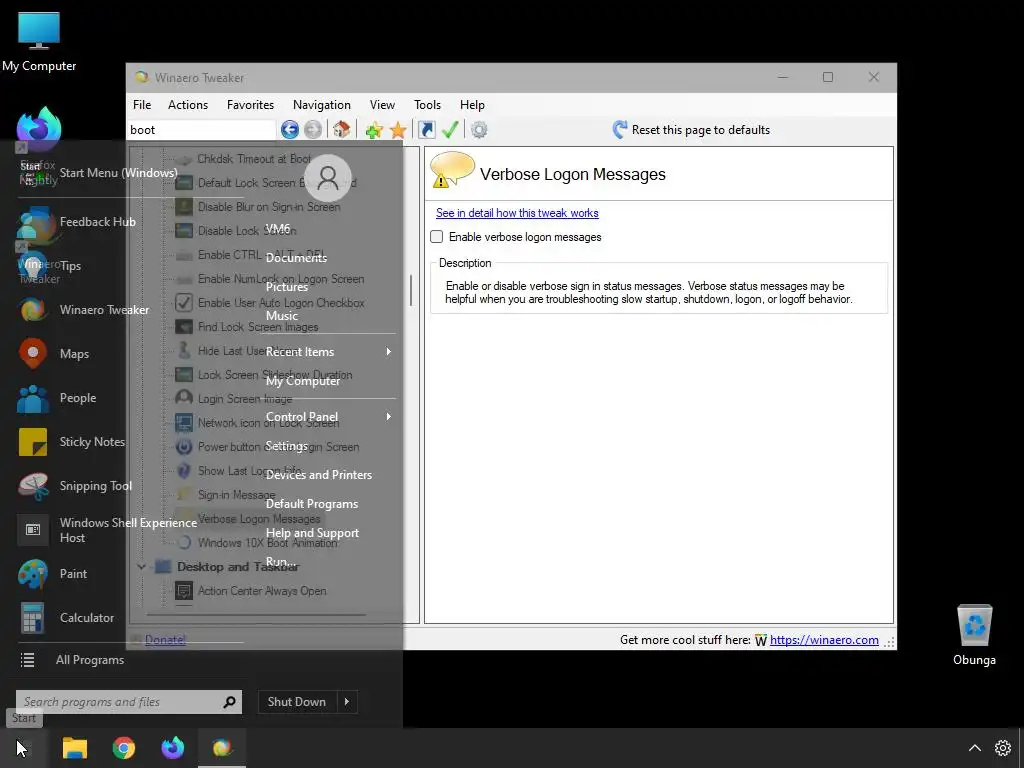The height and width of the screenshot is (768, 1024).
Task: Open the system tray settings gear
Action: [1002, 748]
